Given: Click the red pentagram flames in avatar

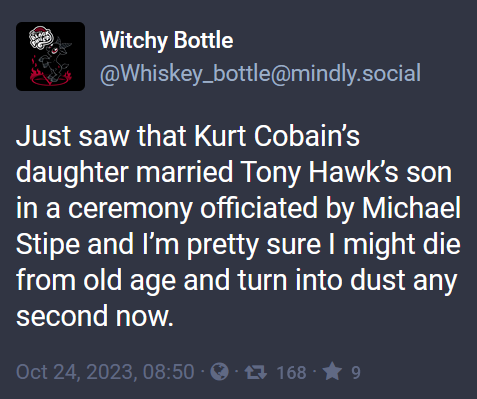Looking at the screenshot, I should point(50,75).
